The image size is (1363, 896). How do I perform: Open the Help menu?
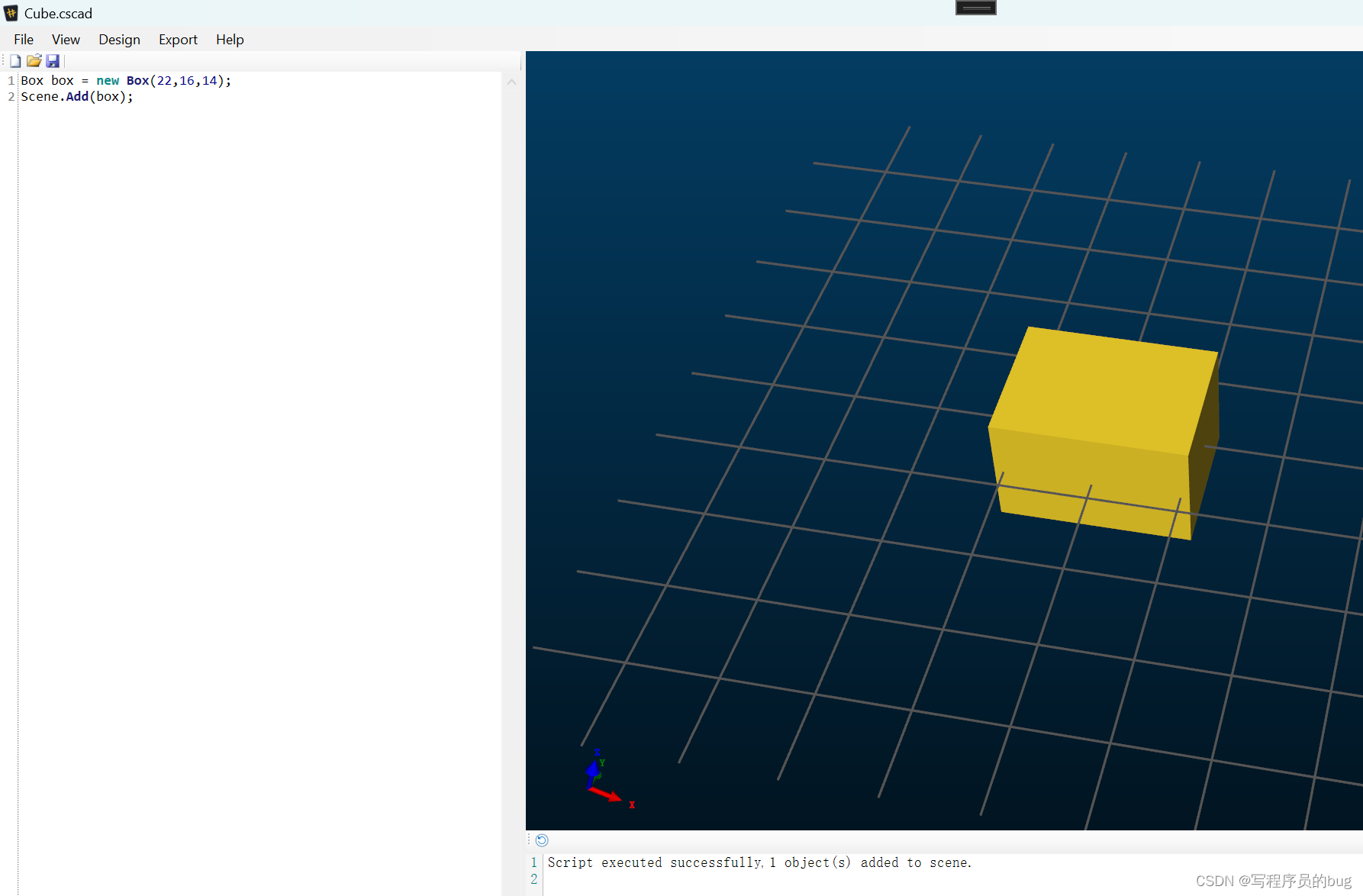[x=230, y=39]
